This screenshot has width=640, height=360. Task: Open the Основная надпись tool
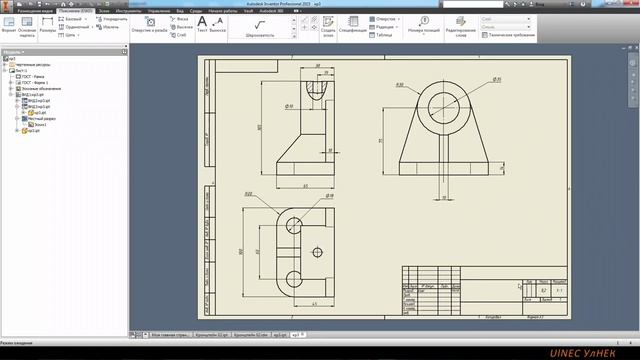27,27
